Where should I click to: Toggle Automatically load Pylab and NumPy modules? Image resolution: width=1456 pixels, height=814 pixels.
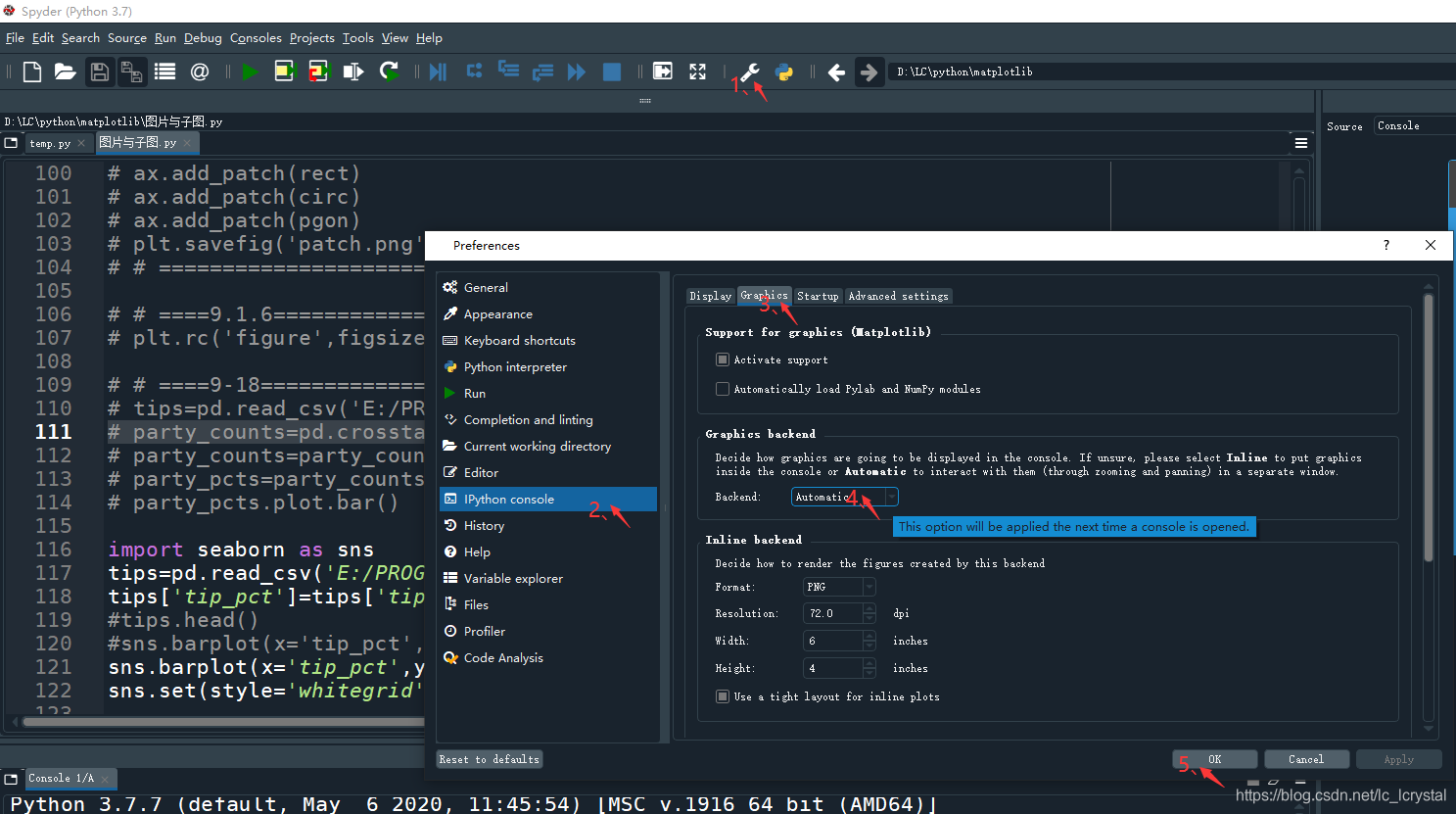click(x=723, y=389)
